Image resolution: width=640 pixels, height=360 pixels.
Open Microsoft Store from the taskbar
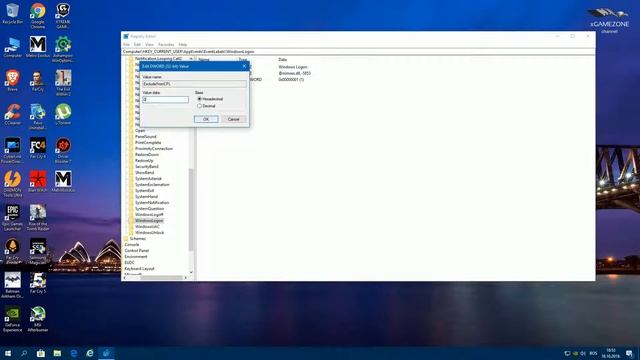pyautogui.click(x=41, y=353)
